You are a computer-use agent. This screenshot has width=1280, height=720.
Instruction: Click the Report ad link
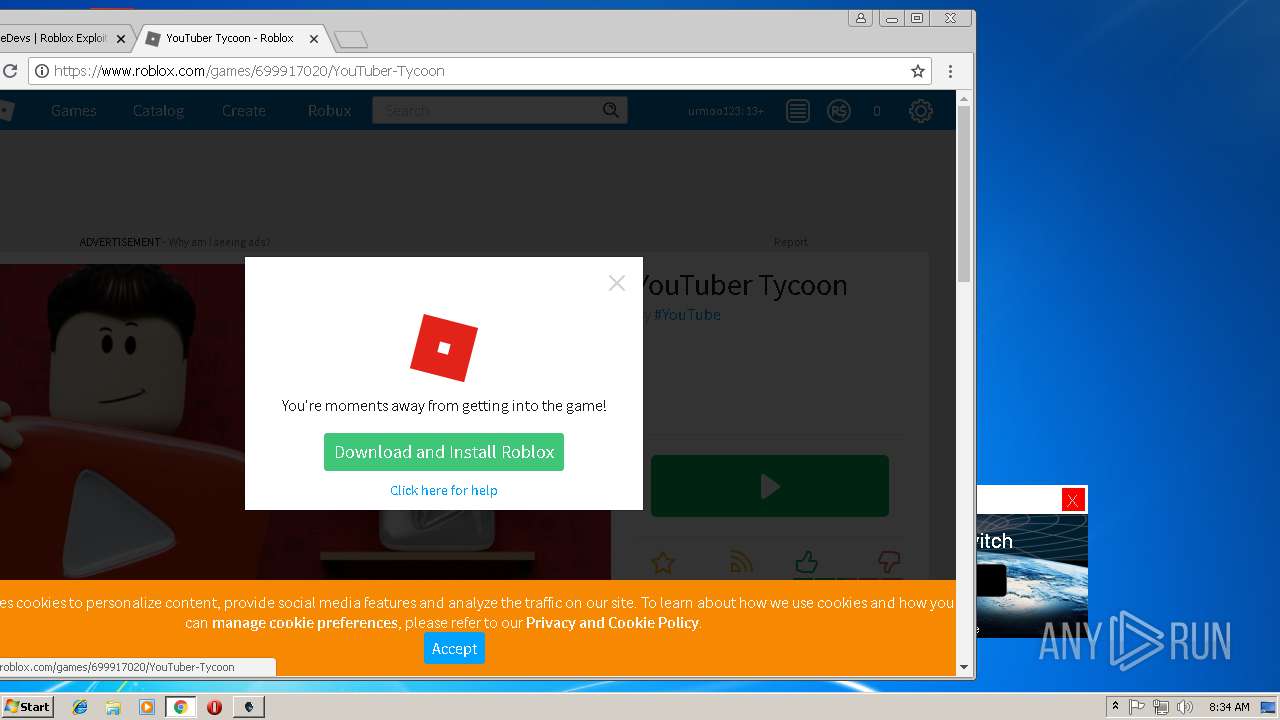pos(790,242)
